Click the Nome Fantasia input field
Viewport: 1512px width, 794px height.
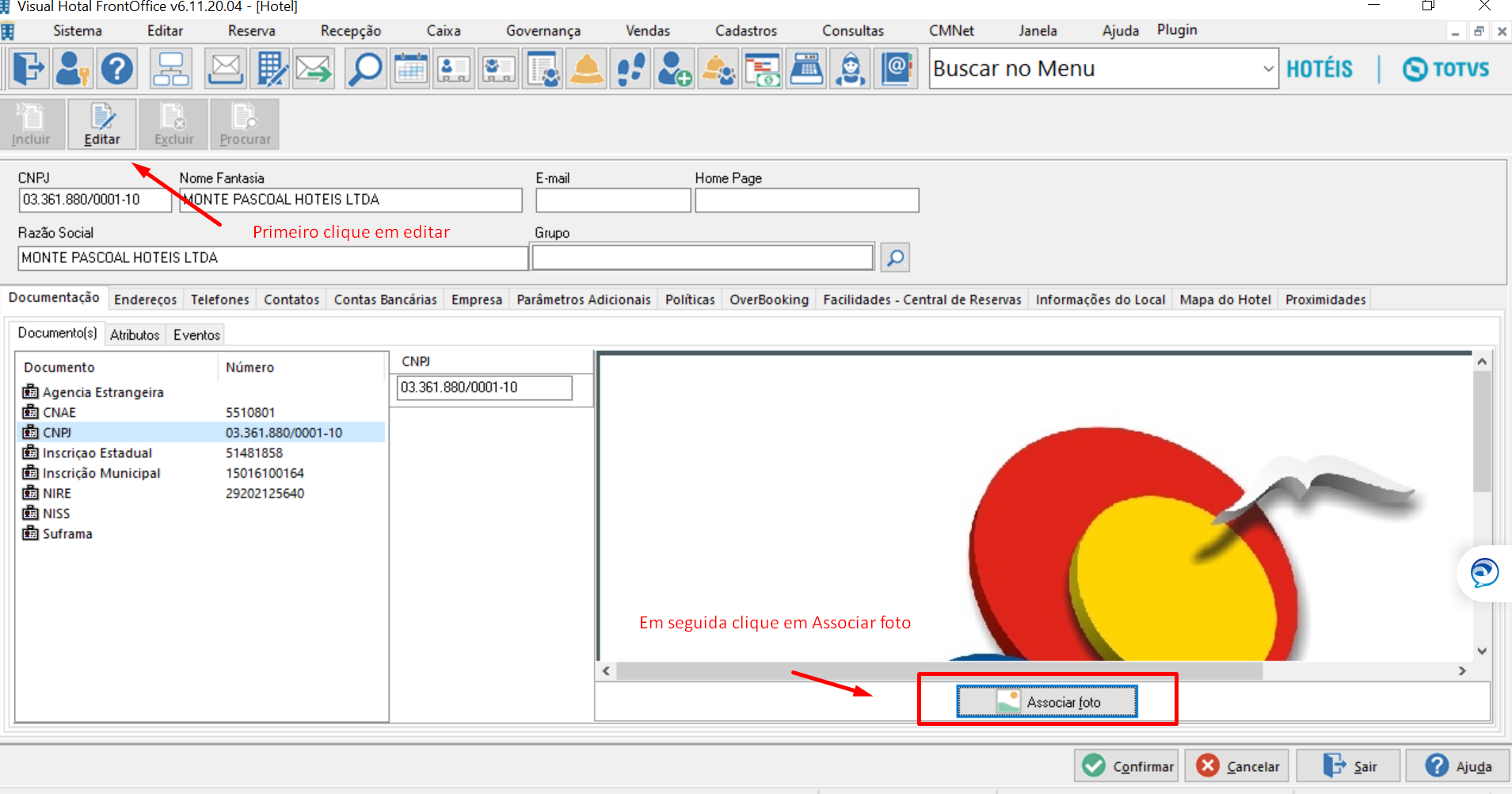click(x=351, y=200)
